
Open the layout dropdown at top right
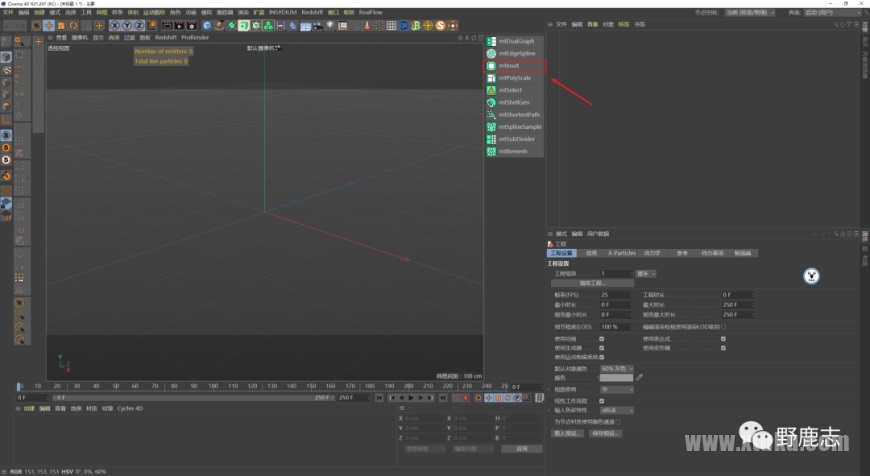832,12
